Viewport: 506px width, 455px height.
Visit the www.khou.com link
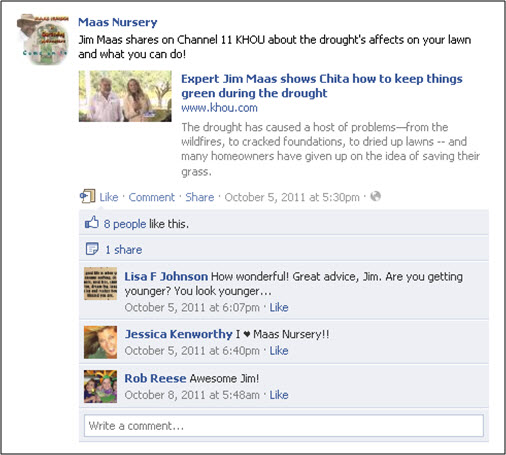point(219,108)
